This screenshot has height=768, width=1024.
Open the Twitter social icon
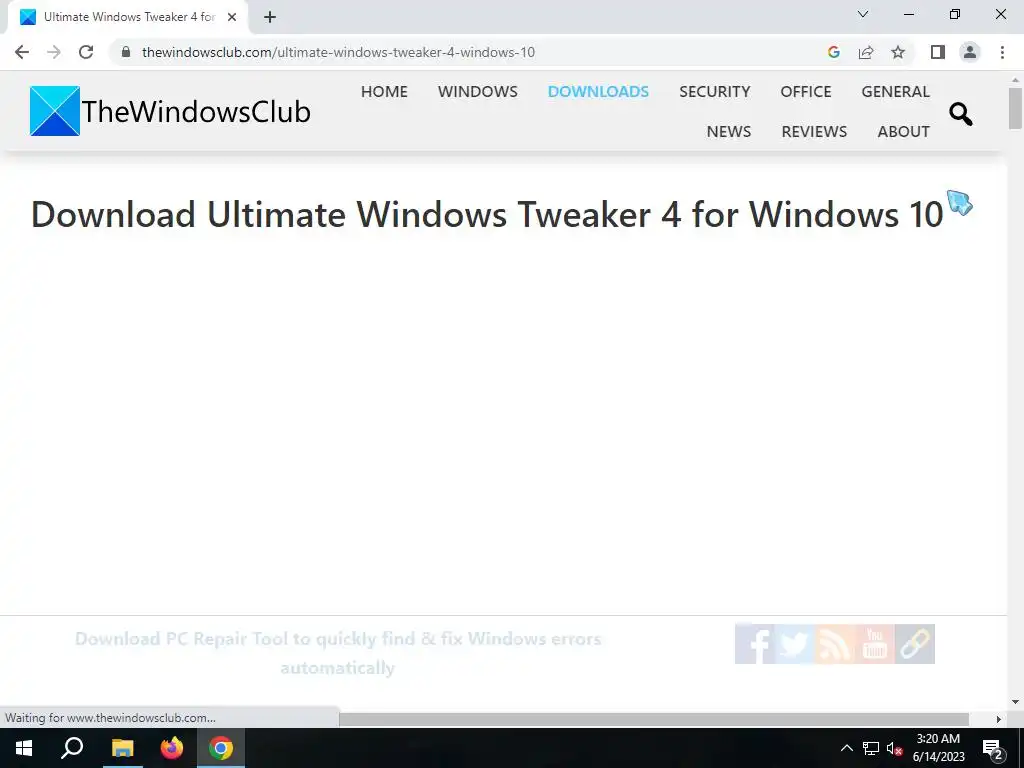tap(795, 644)
